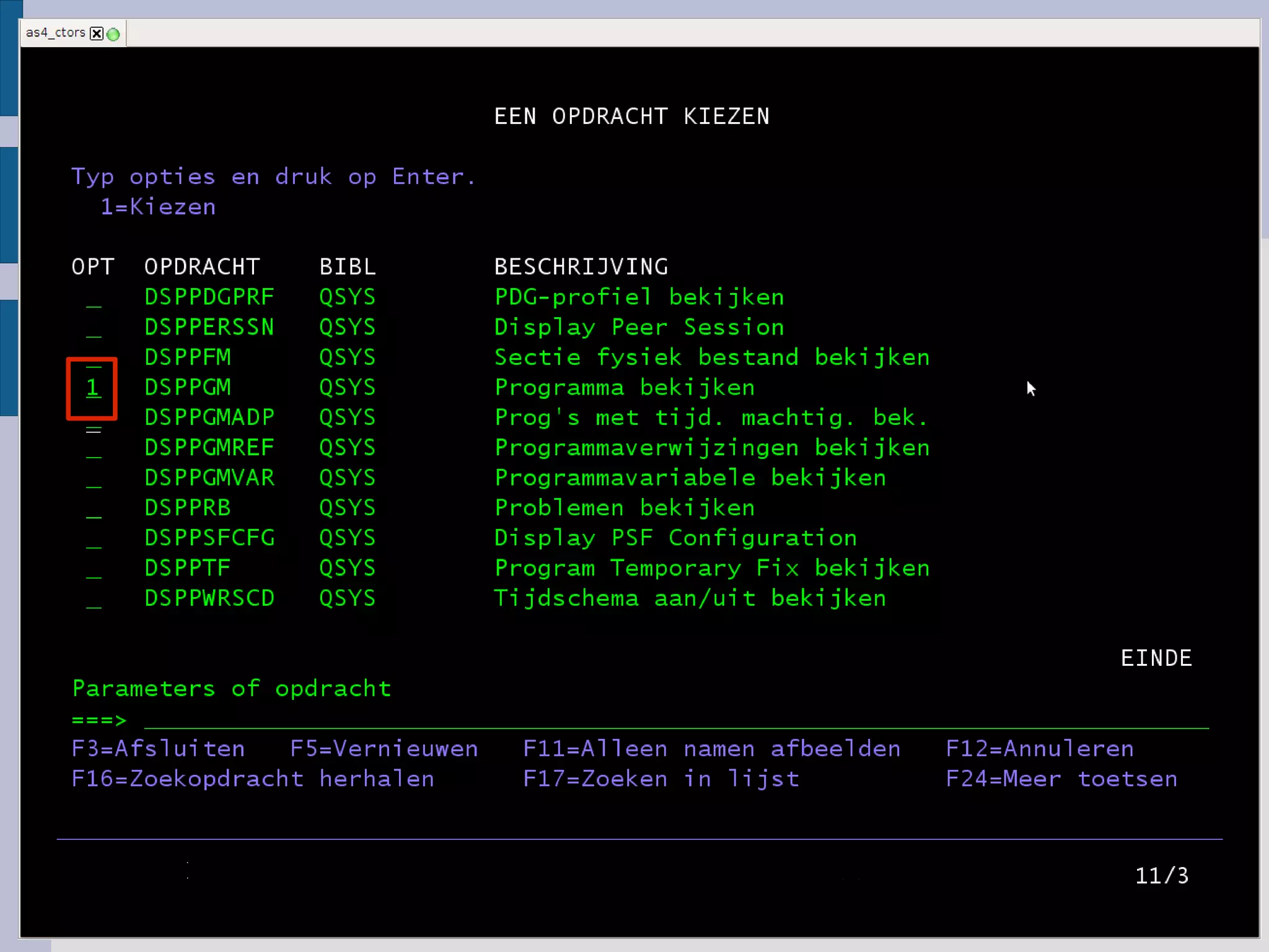The width and height of the screenshot is (1269, 952).
Task: Click option field with 1 for DSPPGM
Action: pyautogui.click(x=93, y=388)
